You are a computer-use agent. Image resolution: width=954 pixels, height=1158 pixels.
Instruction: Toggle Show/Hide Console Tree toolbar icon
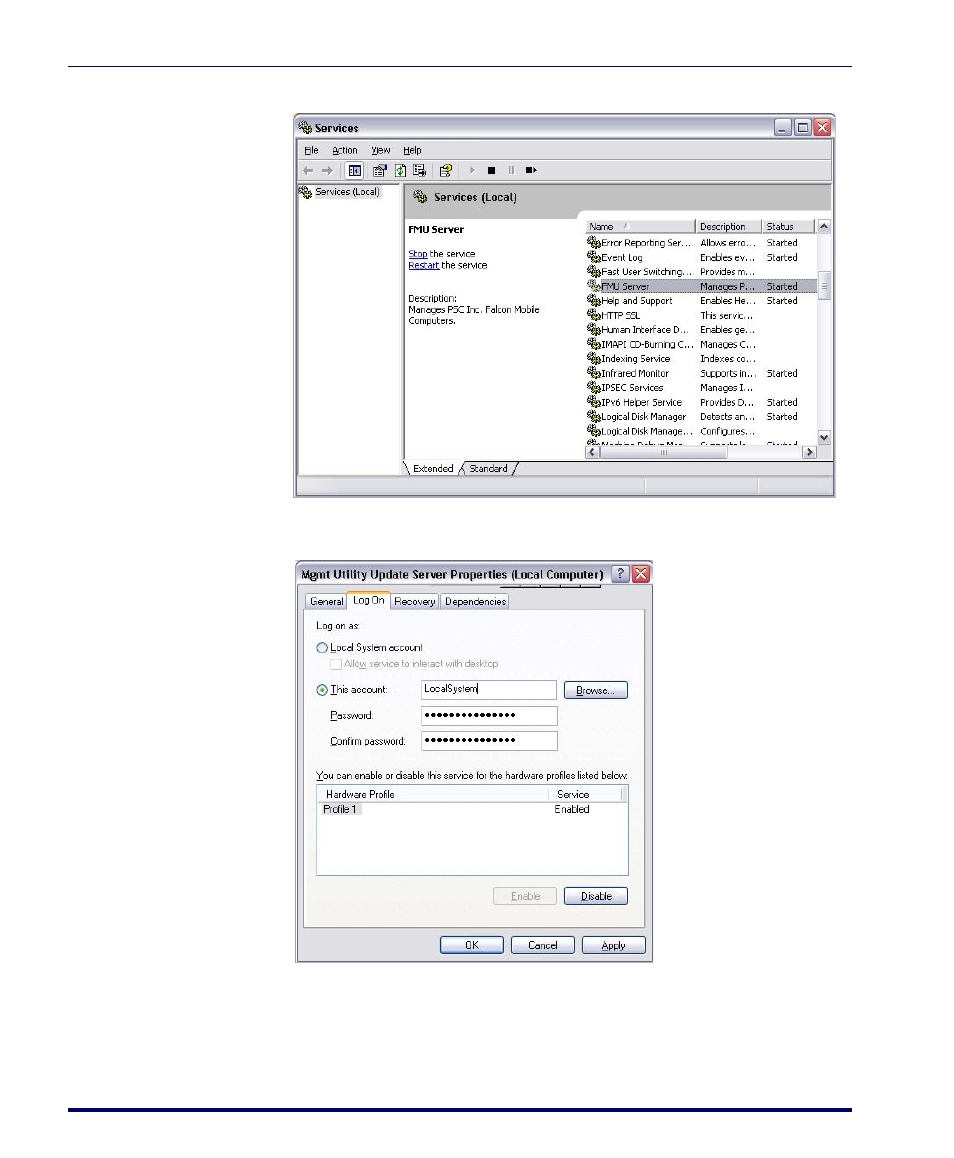coord(354,171)
